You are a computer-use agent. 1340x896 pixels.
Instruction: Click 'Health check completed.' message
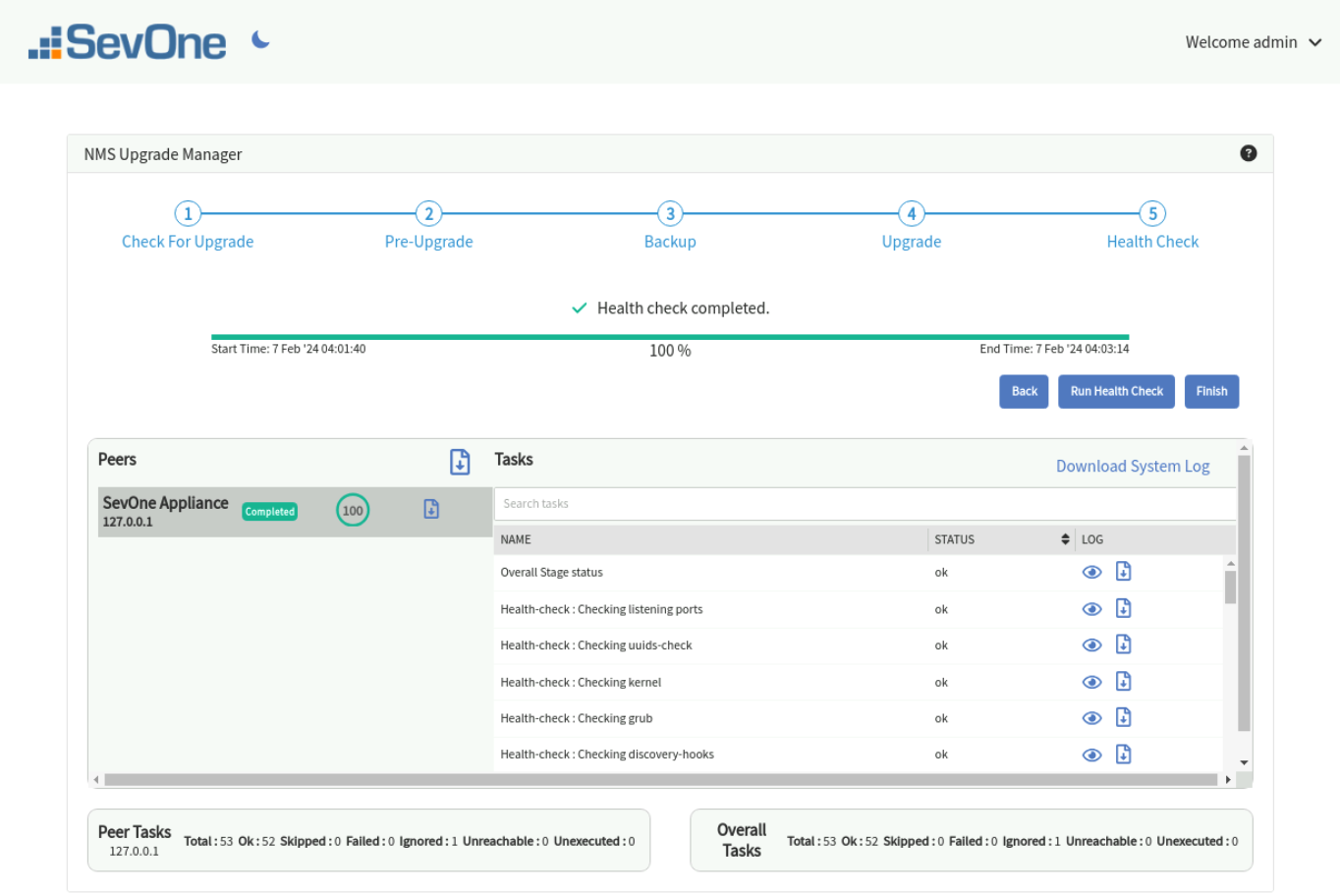point(683,308)
